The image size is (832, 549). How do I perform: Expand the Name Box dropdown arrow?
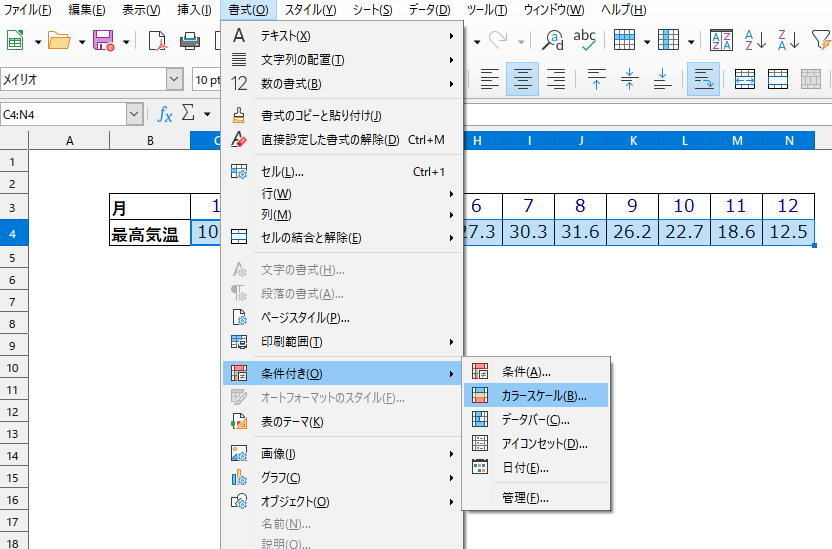coord(135,114)
